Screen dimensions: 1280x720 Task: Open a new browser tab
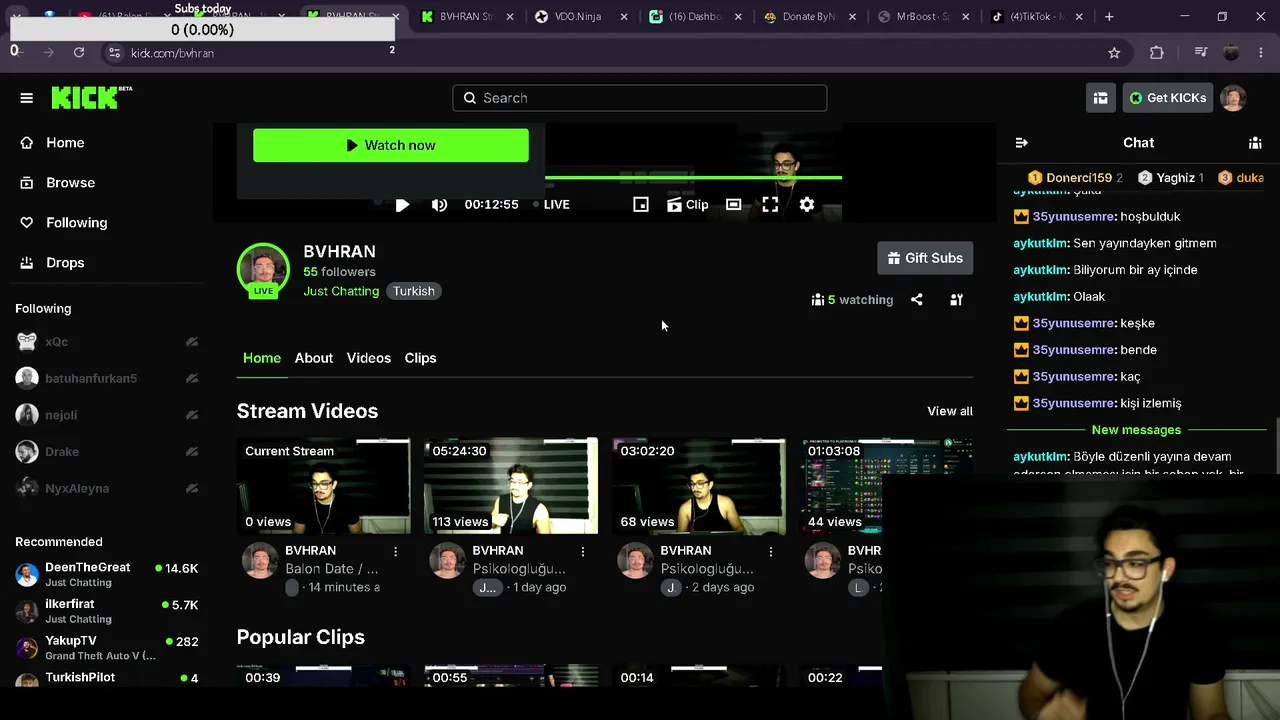coord(1109,17)
